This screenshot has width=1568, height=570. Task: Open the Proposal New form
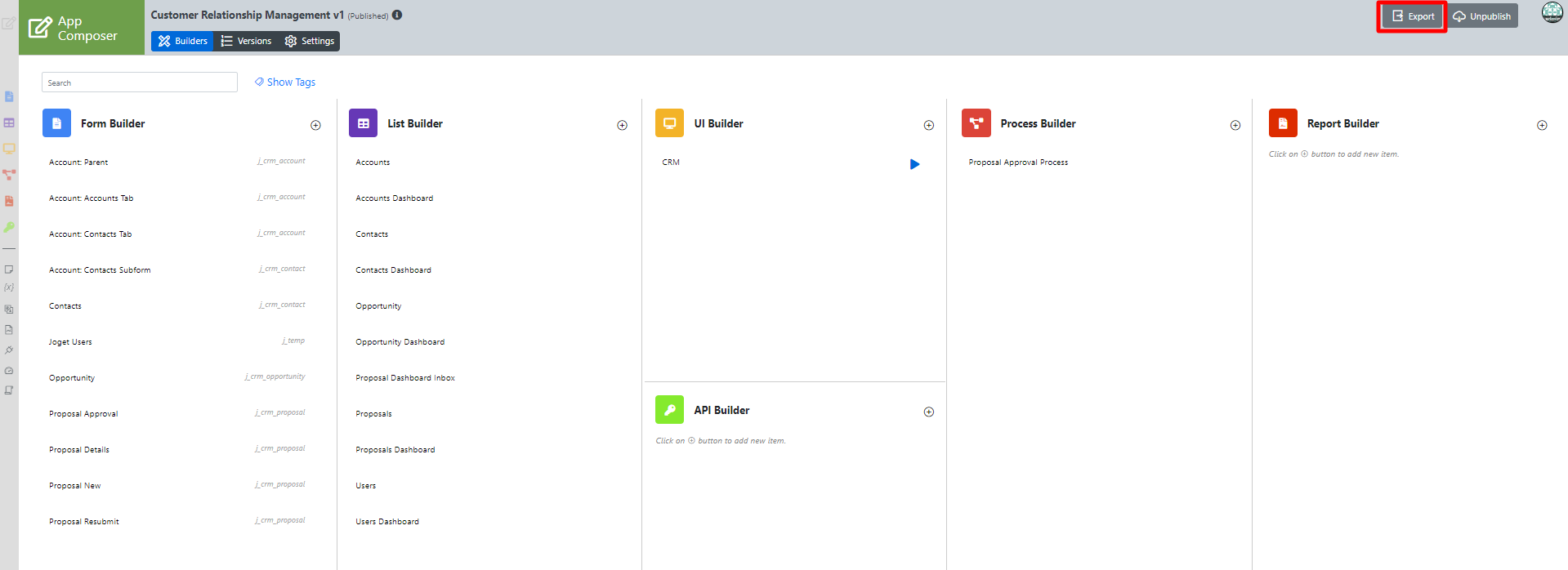coord(75,486)
